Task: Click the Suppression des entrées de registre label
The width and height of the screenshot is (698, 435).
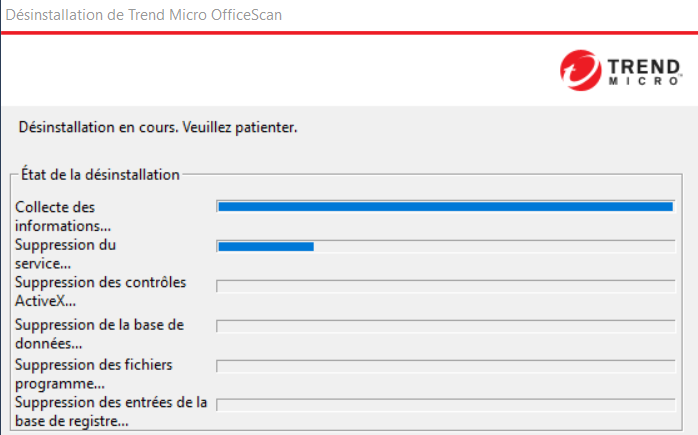Action: [x=111, y=412]
